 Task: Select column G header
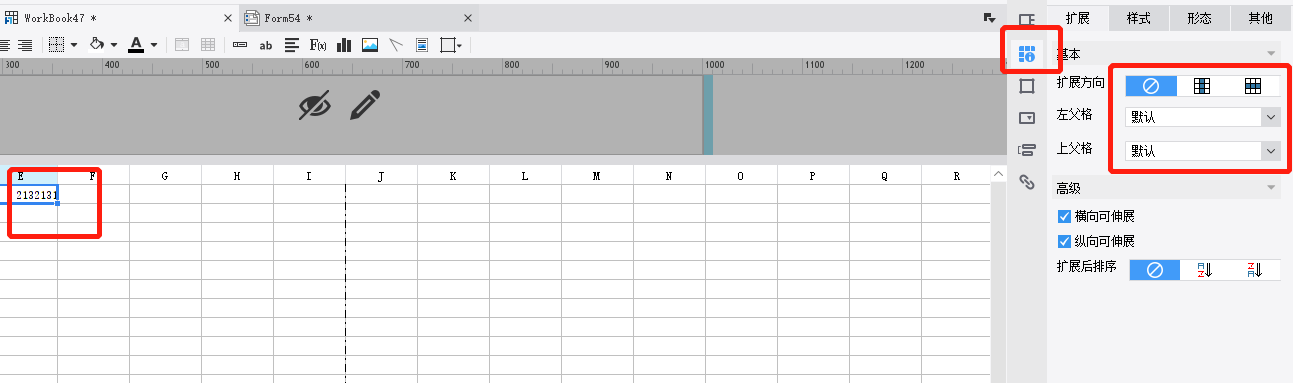165,176
